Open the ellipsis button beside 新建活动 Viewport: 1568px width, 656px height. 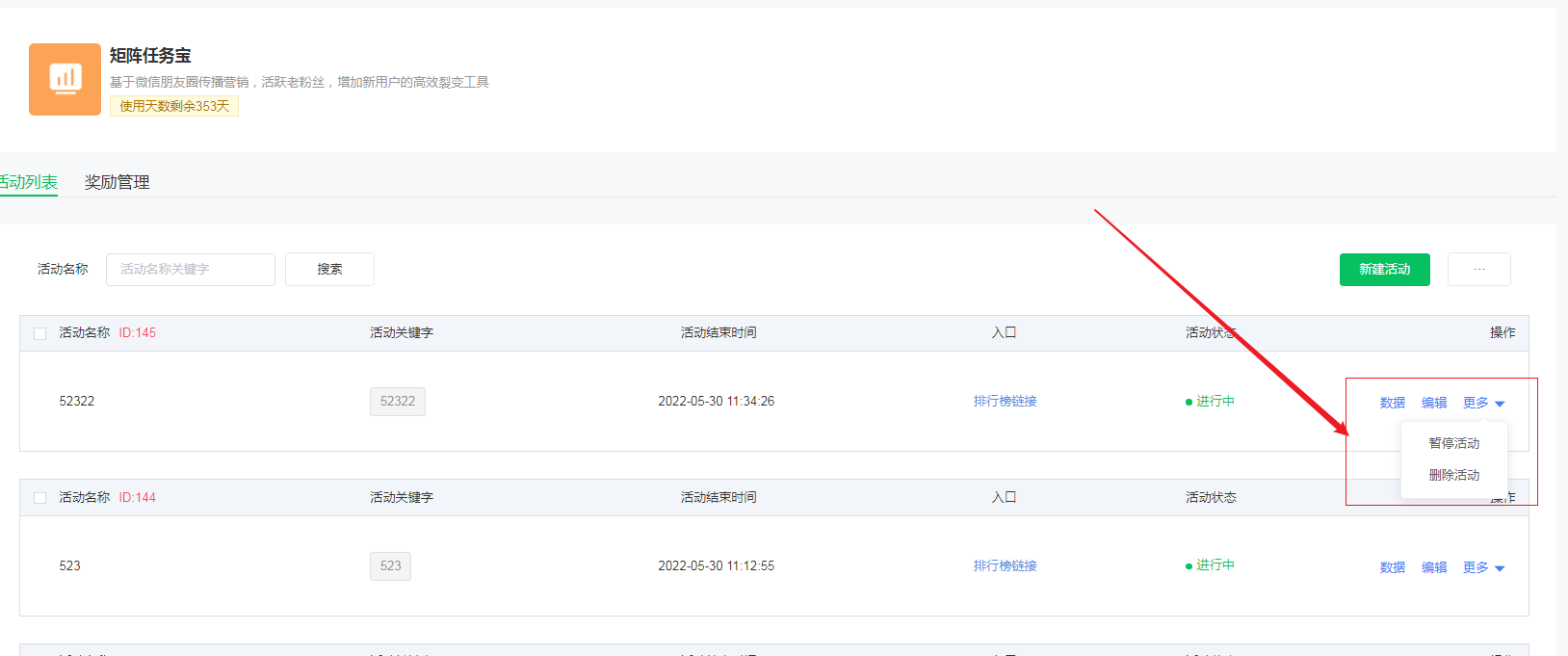1478,270
